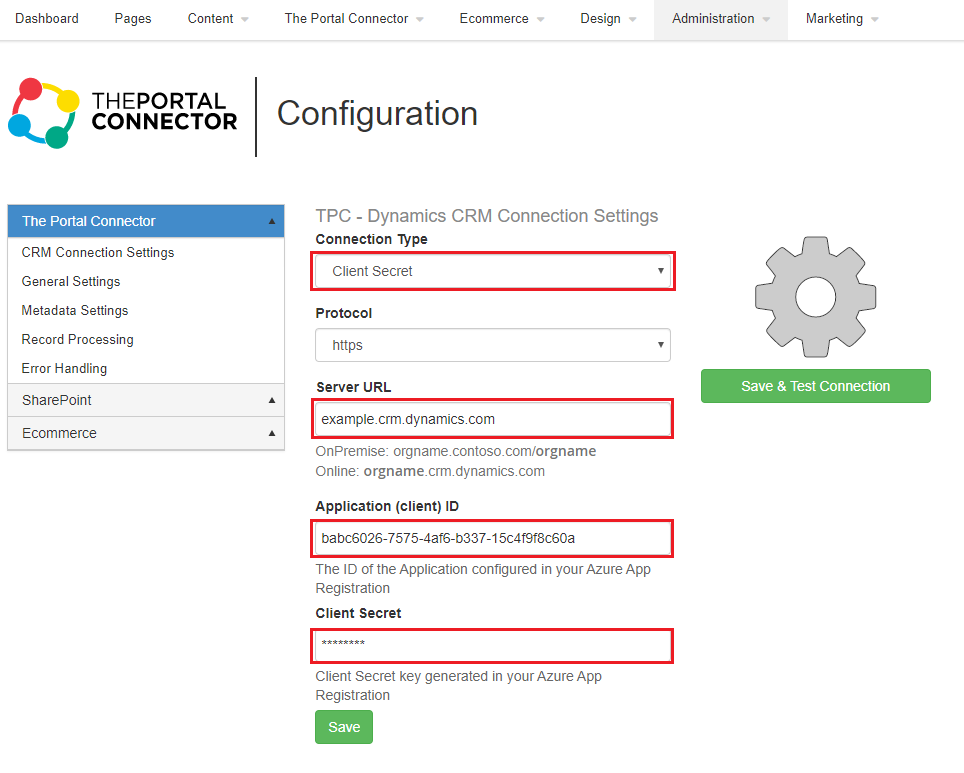The width and height of the screenshot is (964, 773).
Task: Focus the Client Secret password field
Action: click(492, 645)
